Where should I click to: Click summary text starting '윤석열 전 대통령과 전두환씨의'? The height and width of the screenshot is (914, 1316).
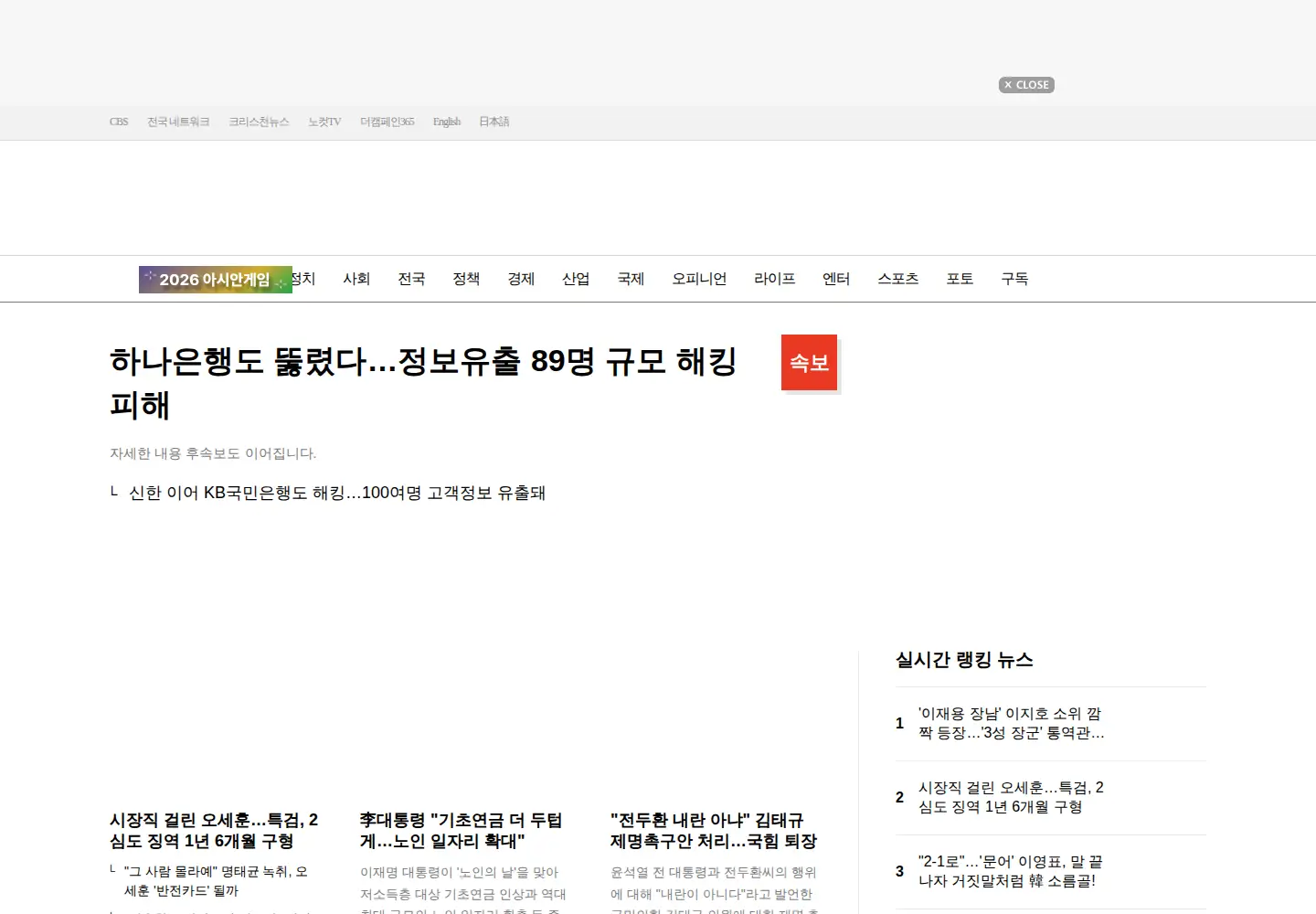(714, 888)
